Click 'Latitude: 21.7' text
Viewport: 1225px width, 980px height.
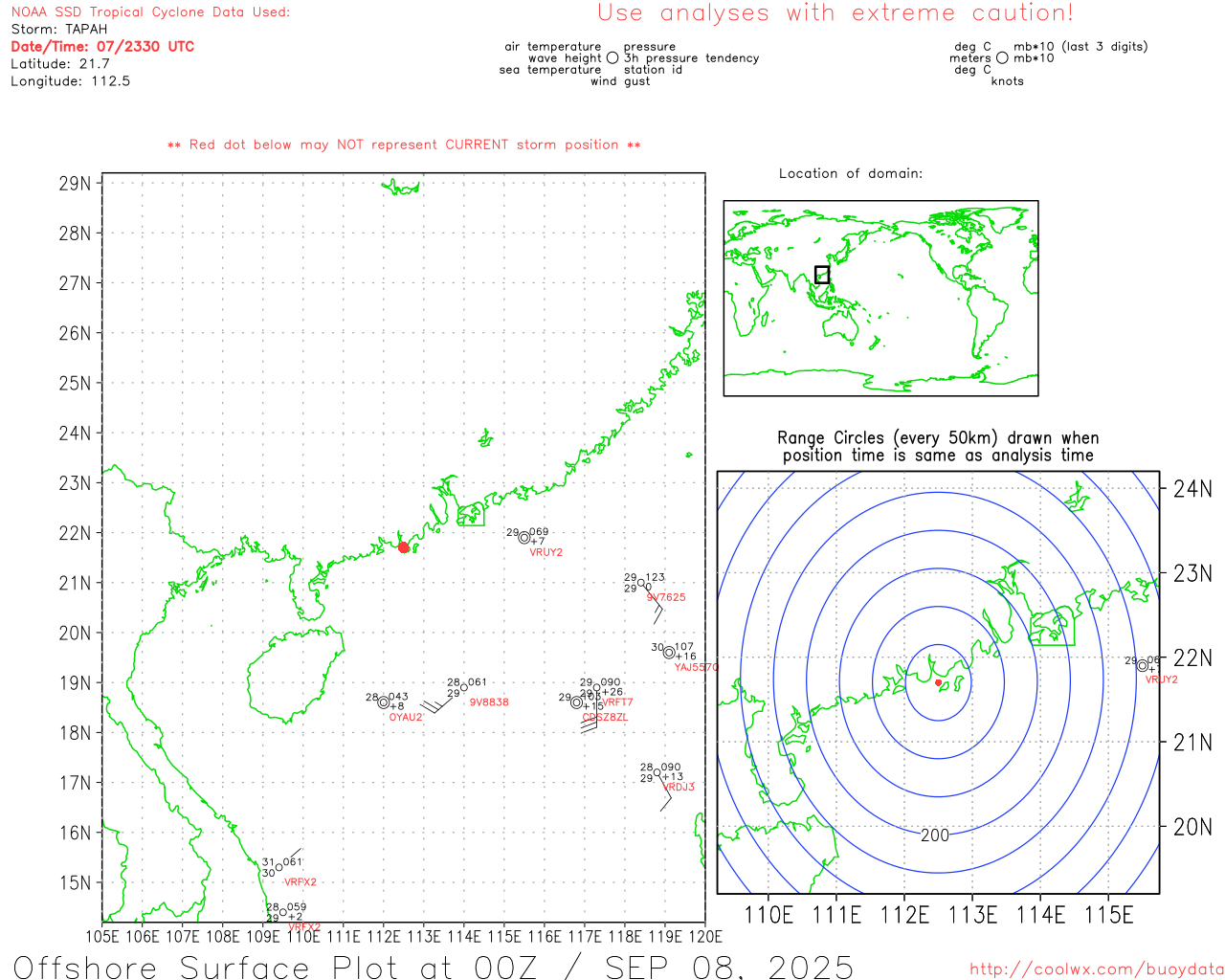click(60, 64)
